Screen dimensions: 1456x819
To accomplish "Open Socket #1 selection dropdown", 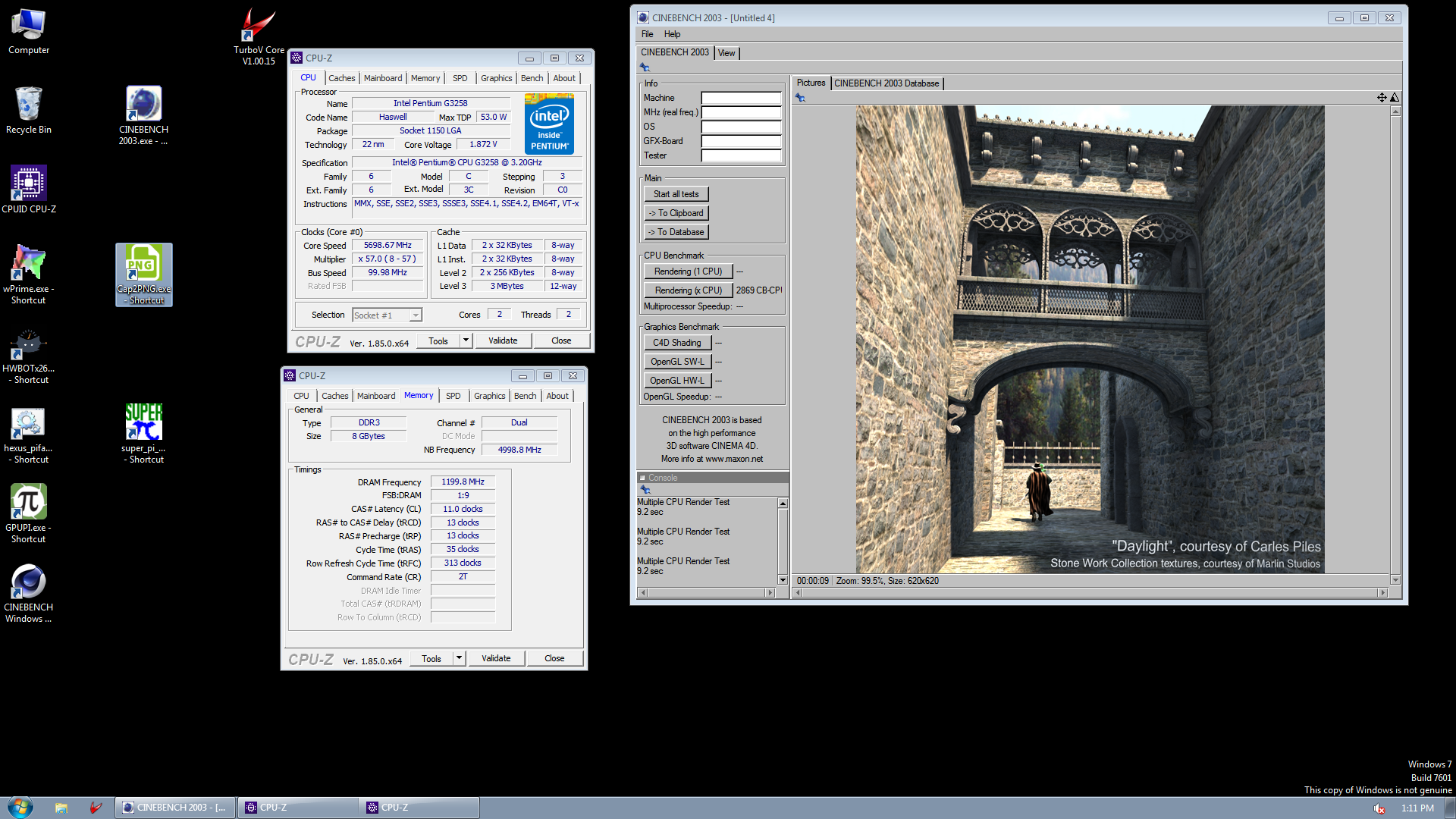I will tap(415, 315).
